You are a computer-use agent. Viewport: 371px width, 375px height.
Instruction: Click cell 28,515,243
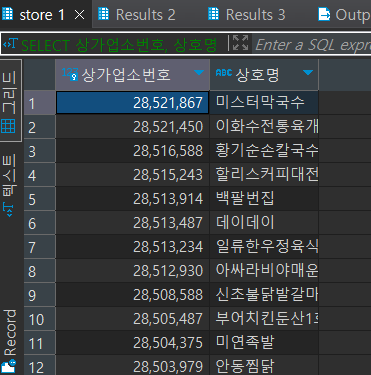tap(133, 175)
